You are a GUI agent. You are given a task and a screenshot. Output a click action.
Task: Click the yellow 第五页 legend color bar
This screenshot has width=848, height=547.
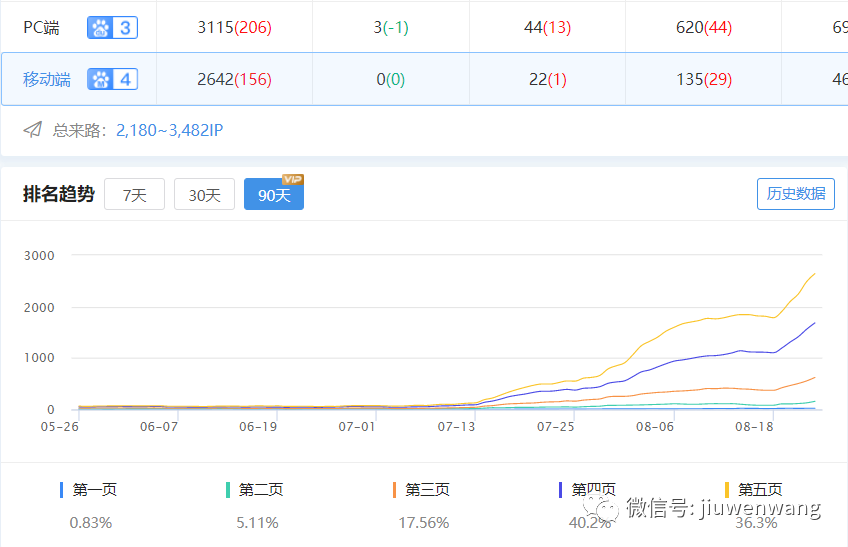[727, 490]
